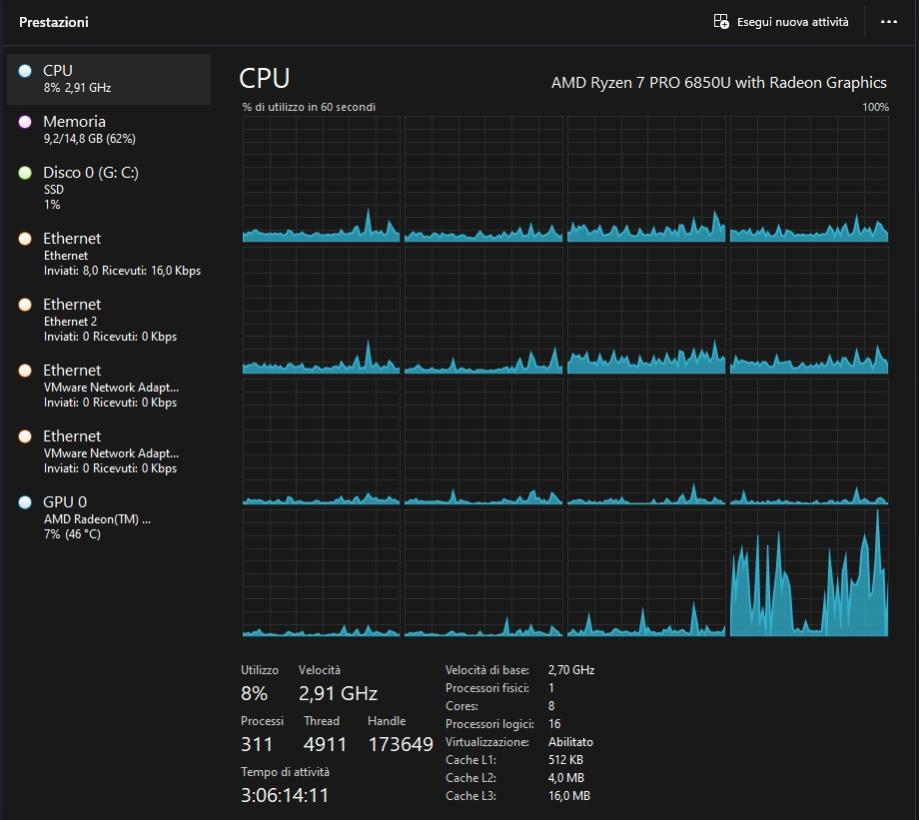Image resolution: width=919 pixels, height=820 pixels.
Task: Click the Handle count 173649
Action: click(x=400, y=744)
